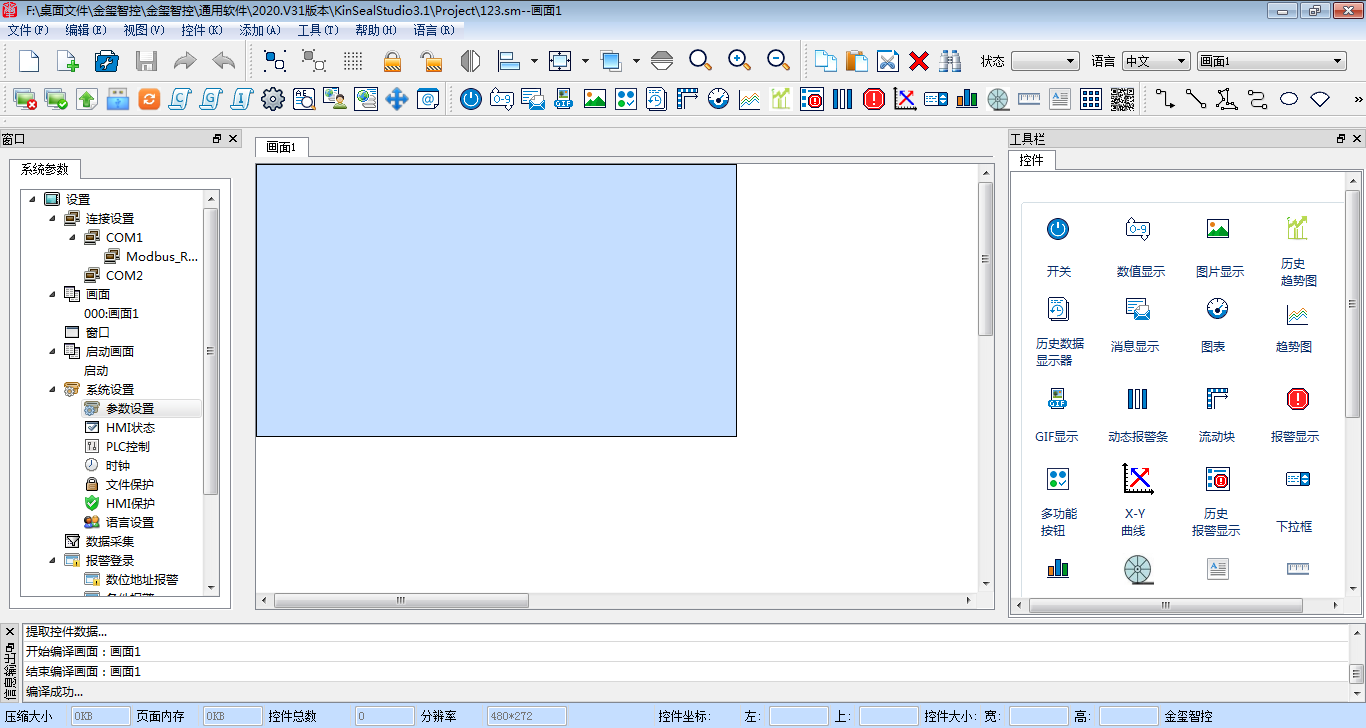The height and width of the screenshot is (728, 1366).
Task: Pick the X-Y 曲线 control in toolbox
Action: click(1133, 497)
